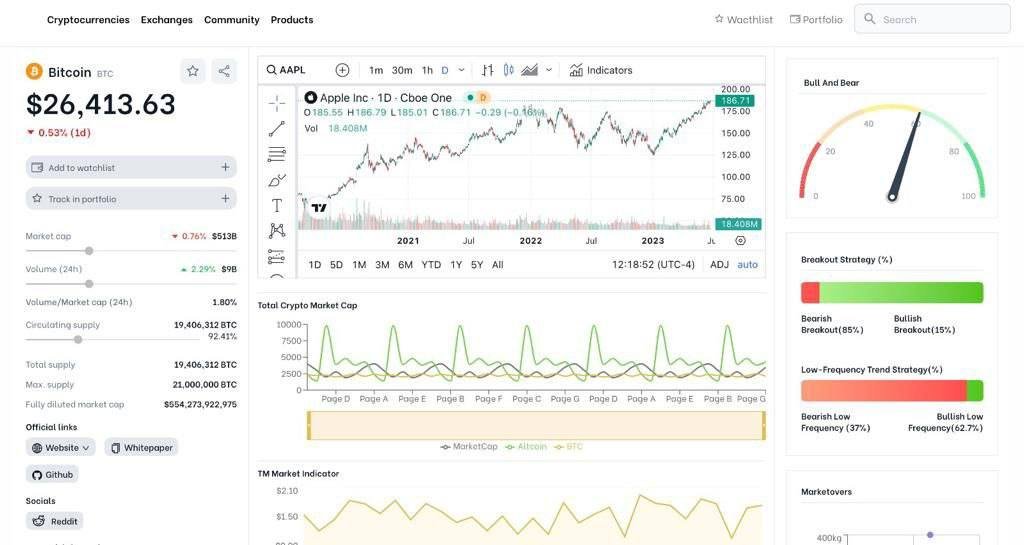Set chart interval to 1h
Viewport: 1024px width, 545px height.
point(427,70)
